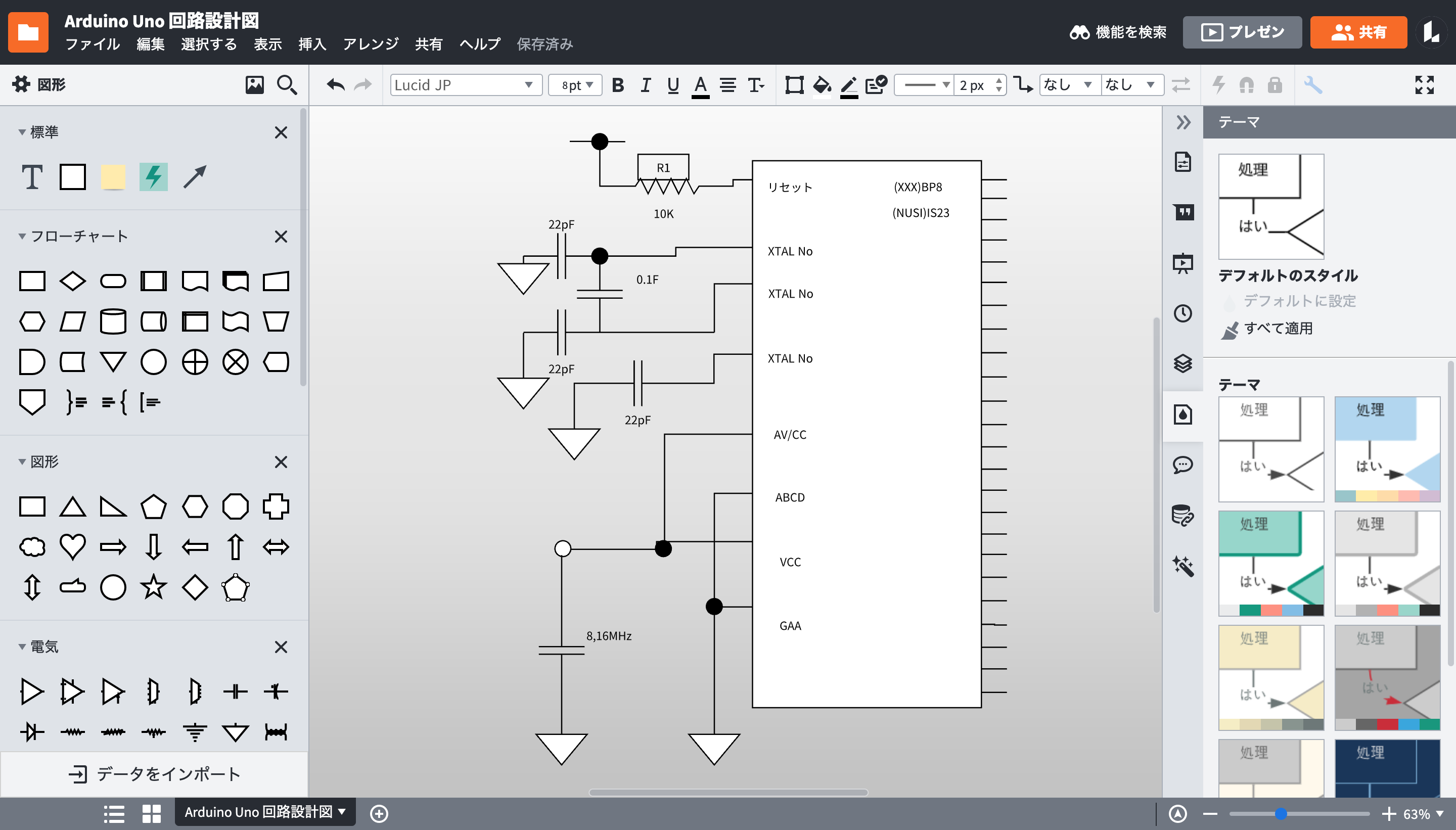Click the orange 共有 button

click(x=1358, y=32)
